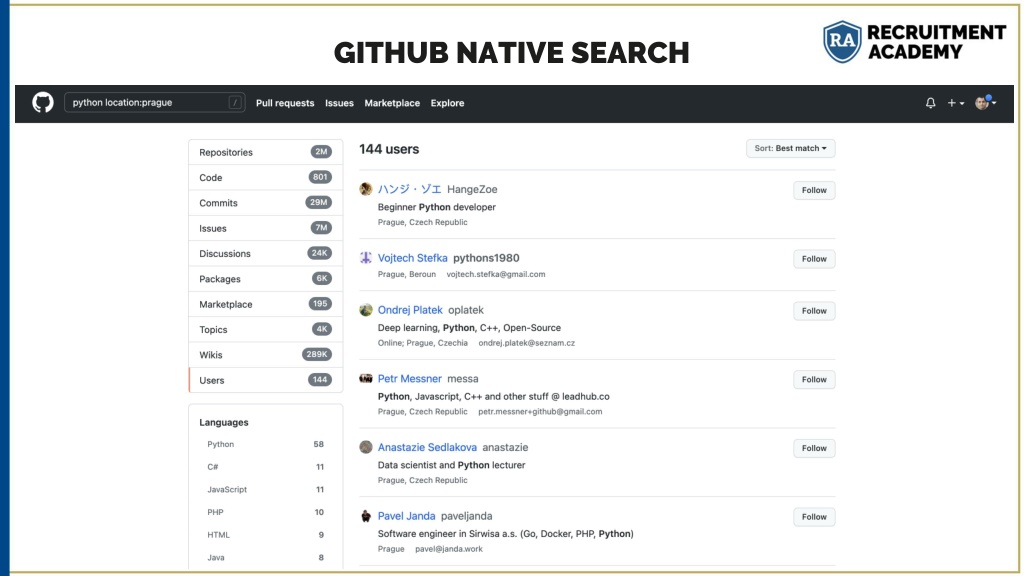1024x576 pixels.
Task: Open Petr Messner's profile link
Action: coord(409,379)
